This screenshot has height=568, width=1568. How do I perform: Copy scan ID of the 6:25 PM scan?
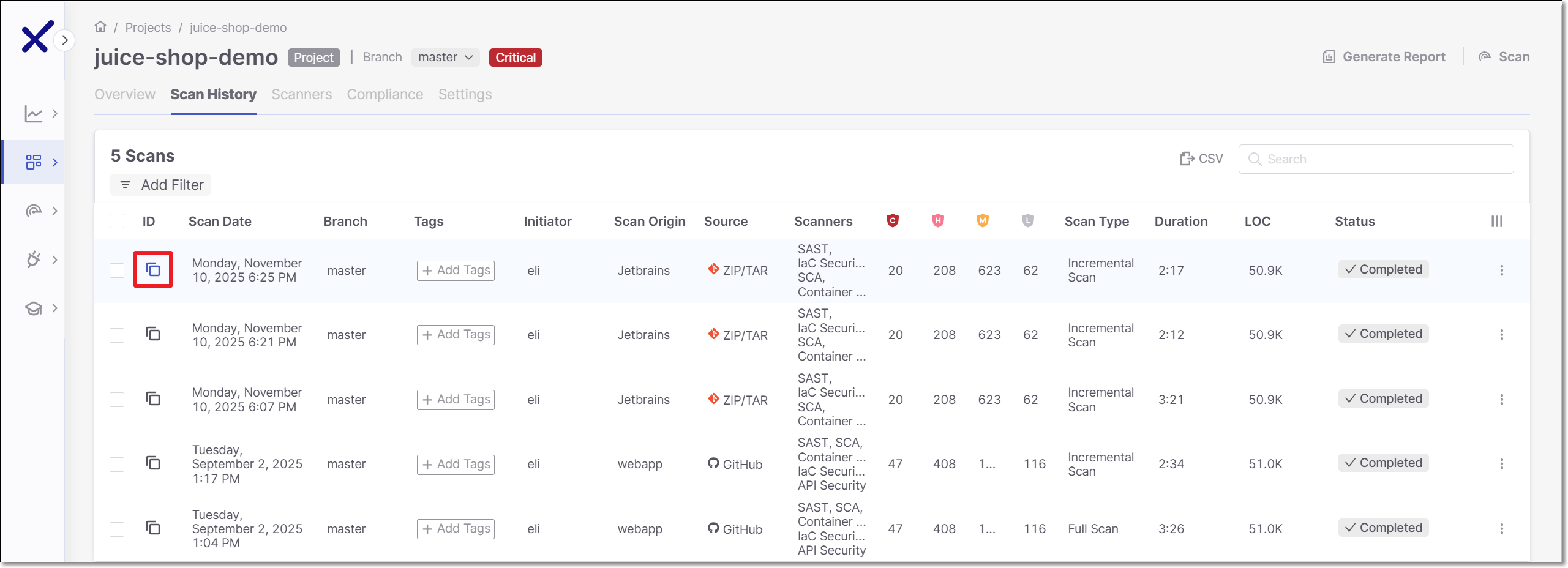153,269
